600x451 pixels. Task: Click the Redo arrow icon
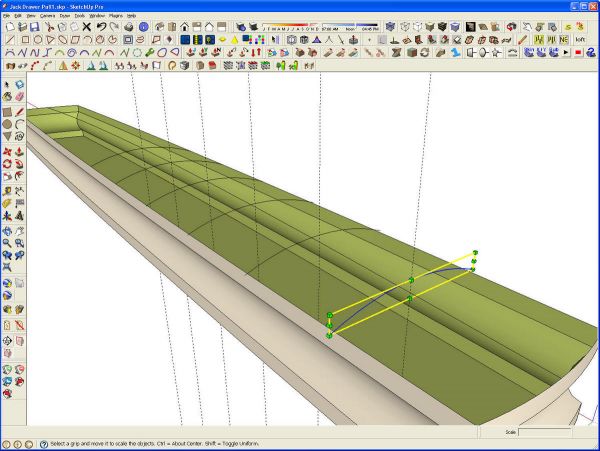[x=114, y=27]
